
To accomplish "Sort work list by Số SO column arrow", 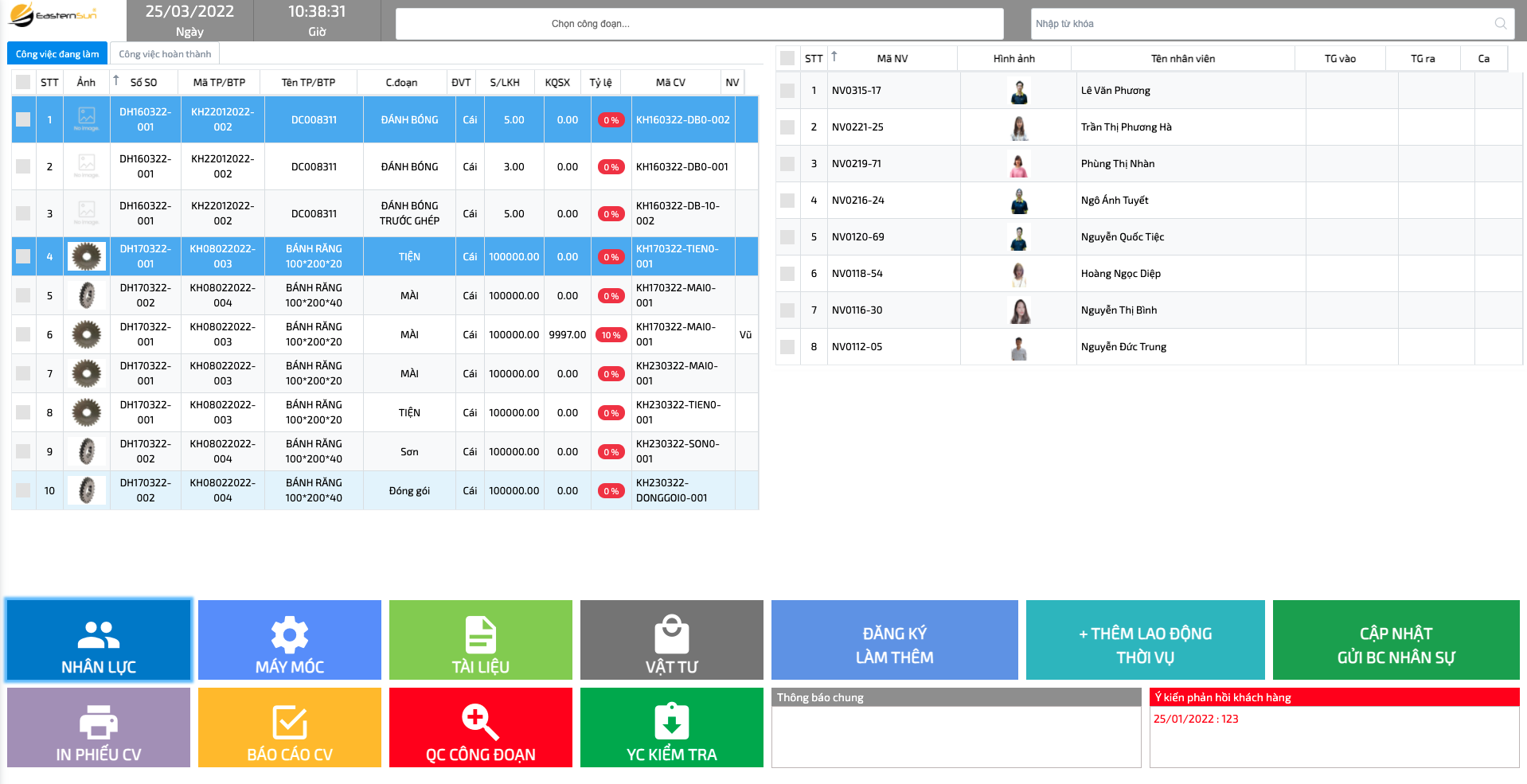I will 116,80.
